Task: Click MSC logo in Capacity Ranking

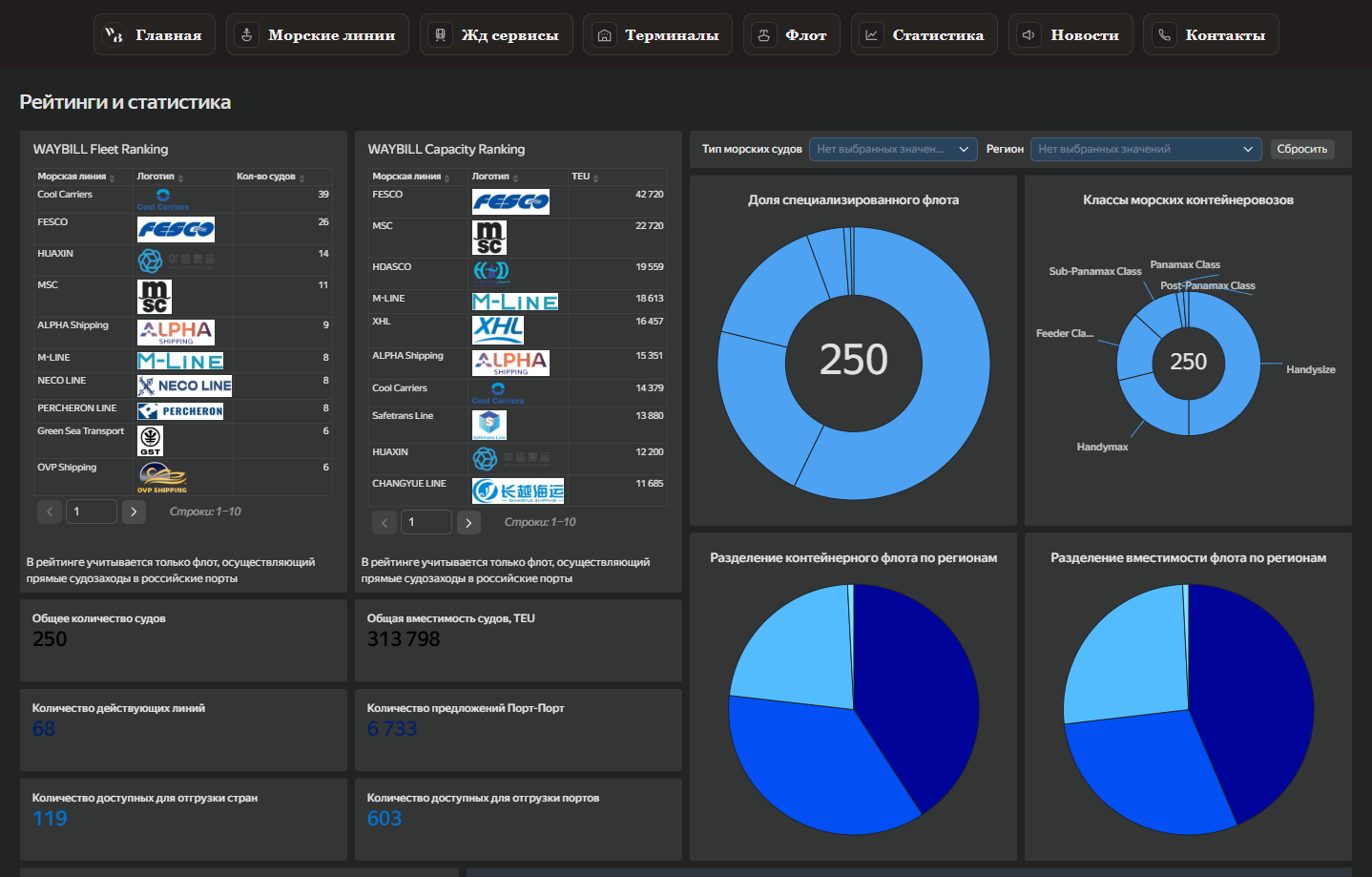Action: (x=489, y=238)
